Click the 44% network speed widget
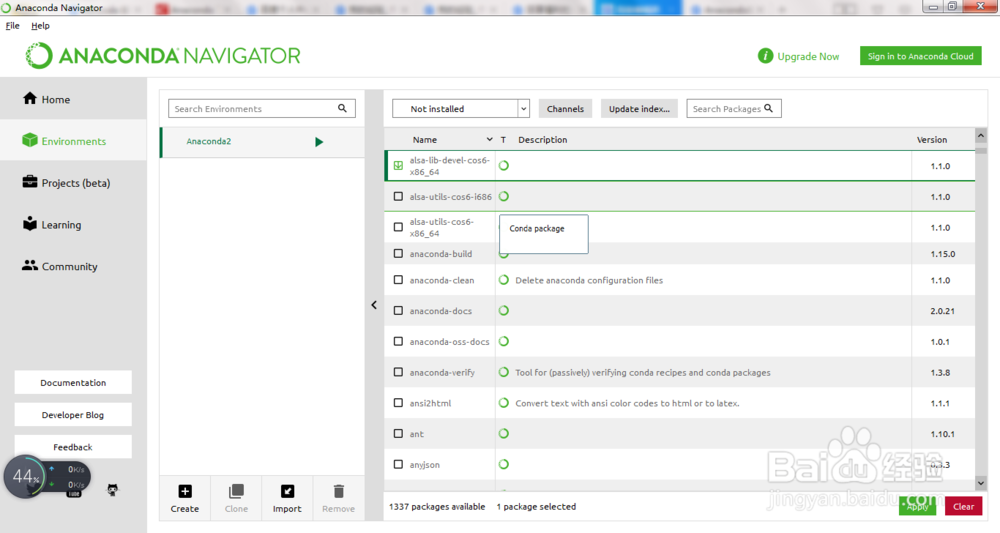Screen dimensions: 1000x533 point(47,477)
